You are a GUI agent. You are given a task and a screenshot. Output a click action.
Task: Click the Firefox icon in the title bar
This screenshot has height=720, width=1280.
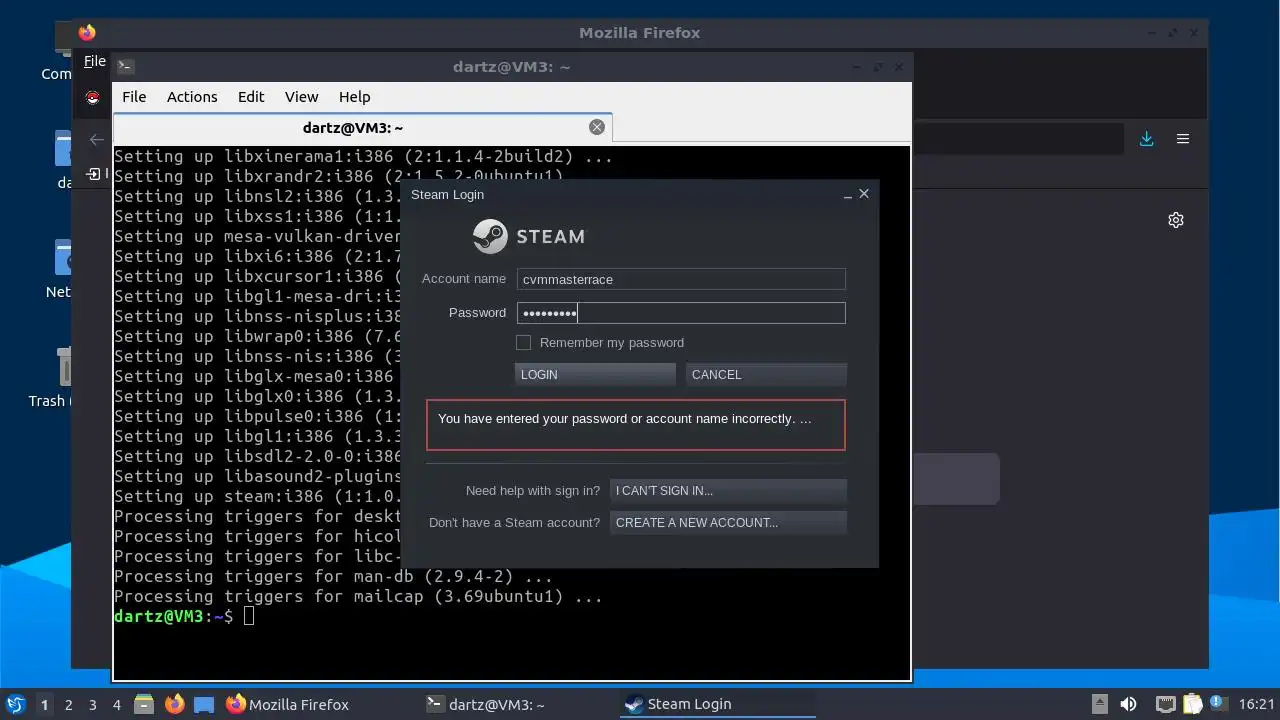(87, 32)
